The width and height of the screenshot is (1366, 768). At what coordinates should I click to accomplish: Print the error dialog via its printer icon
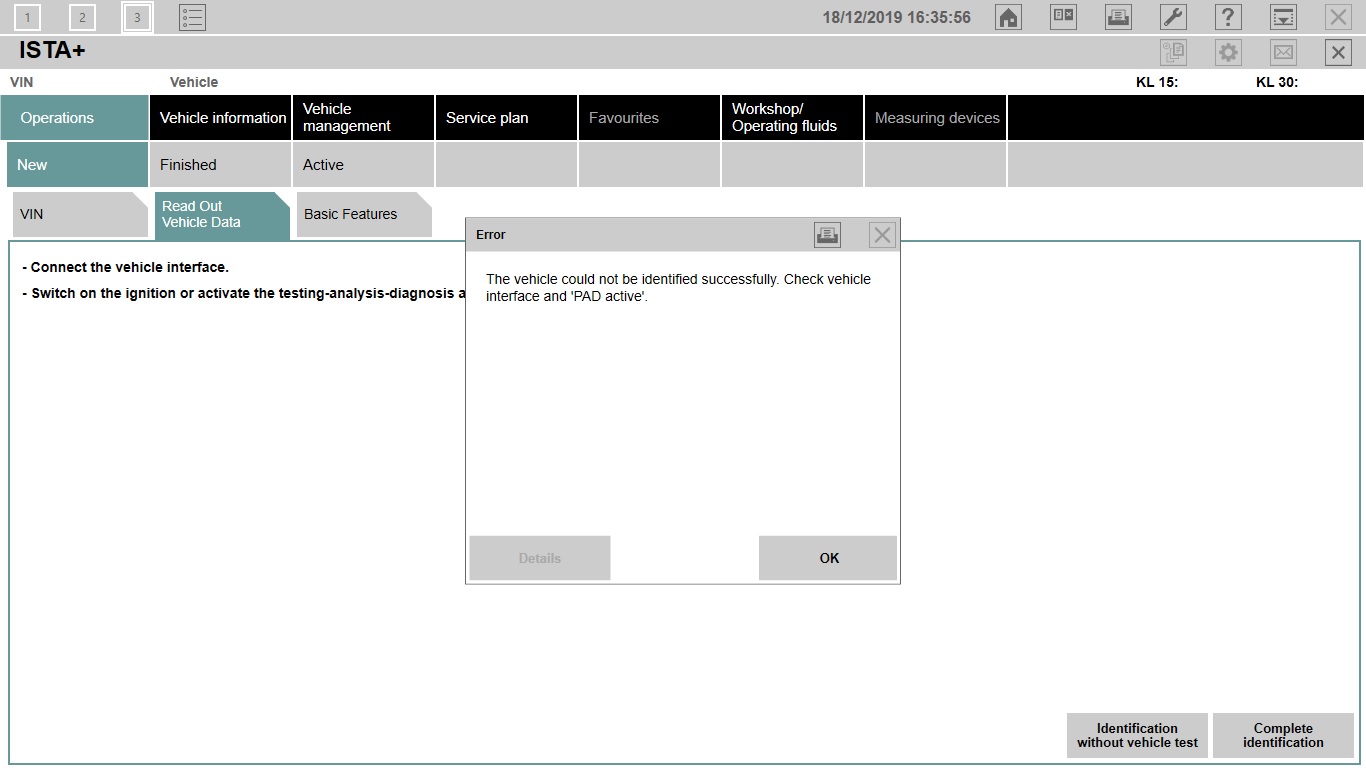pyautogui.click(x=827, y=235)
